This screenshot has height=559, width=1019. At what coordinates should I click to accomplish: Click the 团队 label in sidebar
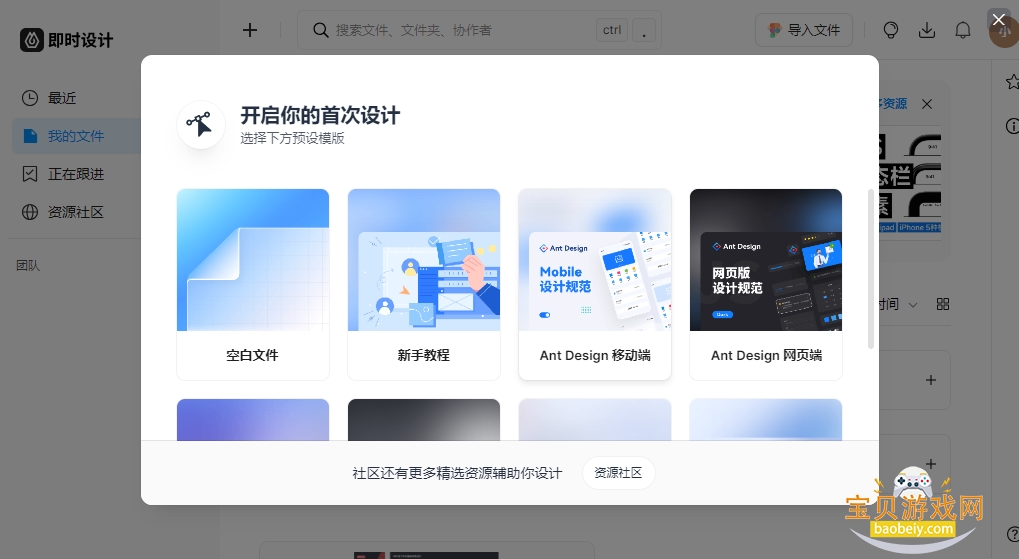pyautogui.click(x=28, y=265)
